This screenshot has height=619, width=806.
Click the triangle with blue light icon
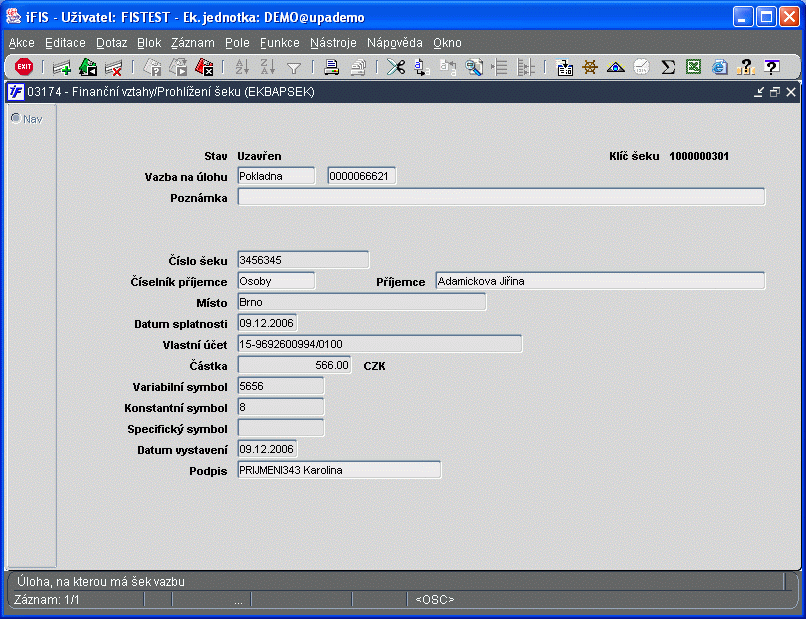tap(616, 67)
